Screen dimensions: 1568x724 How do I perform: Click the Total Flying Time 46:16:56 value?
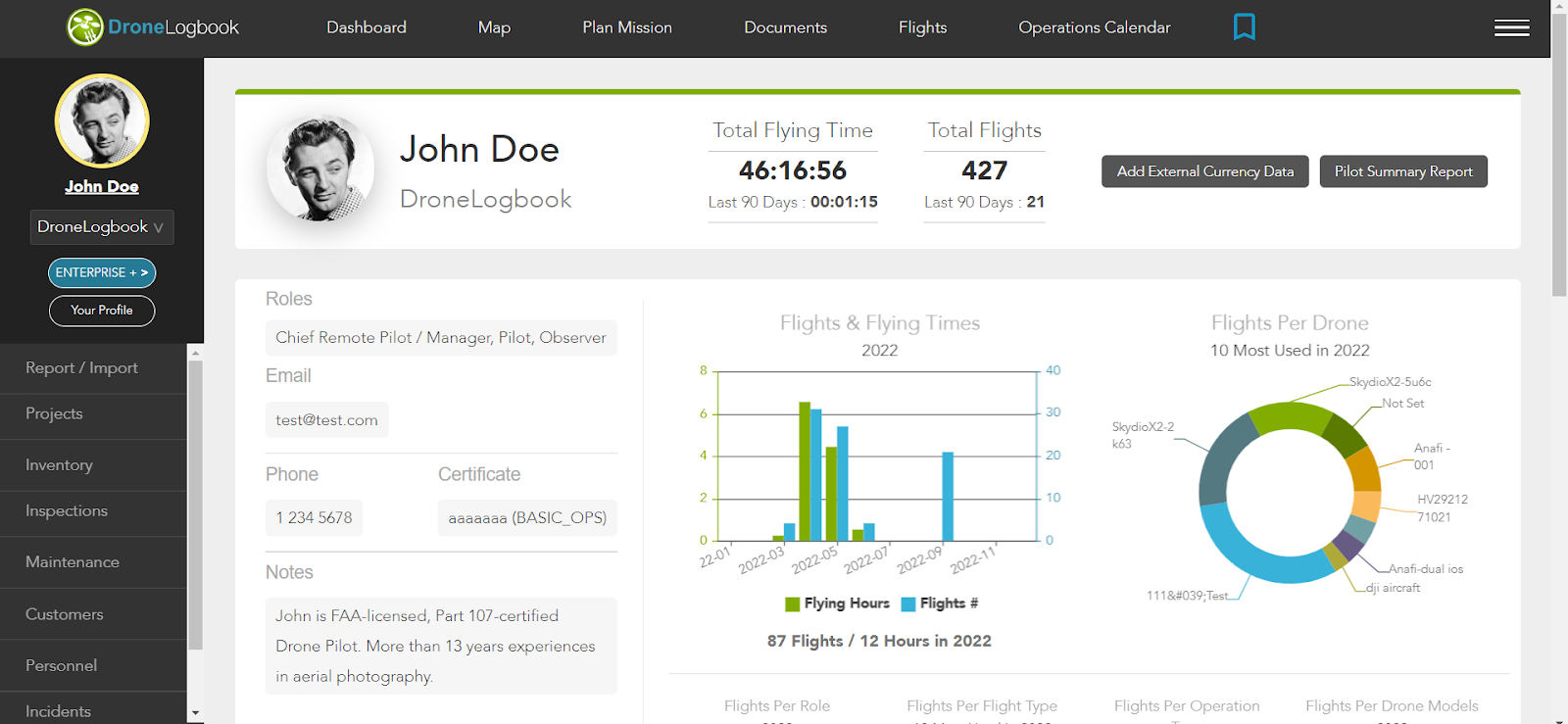tap(793, 170)
